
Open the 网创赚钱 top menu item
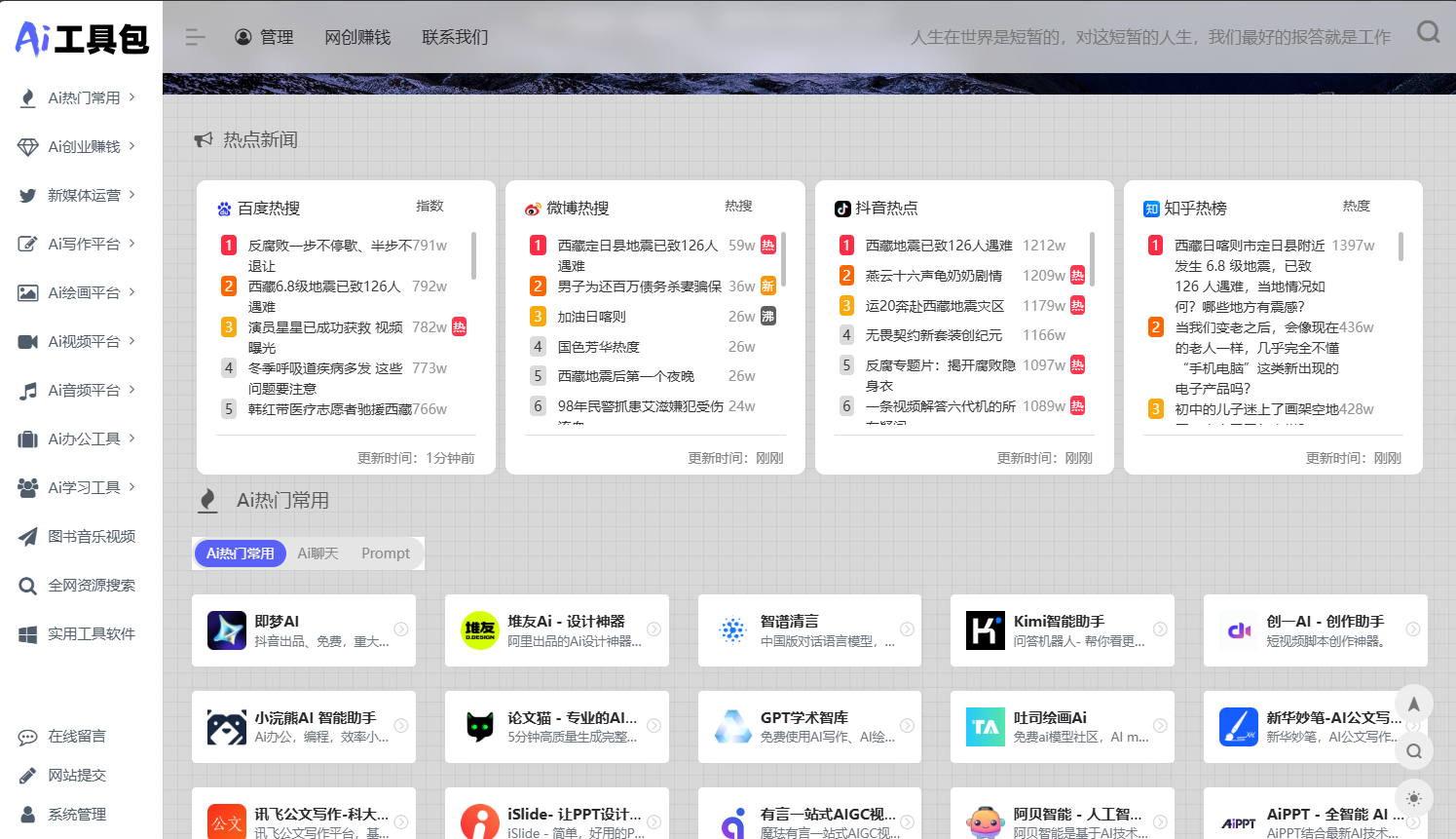tap(357, 37)
